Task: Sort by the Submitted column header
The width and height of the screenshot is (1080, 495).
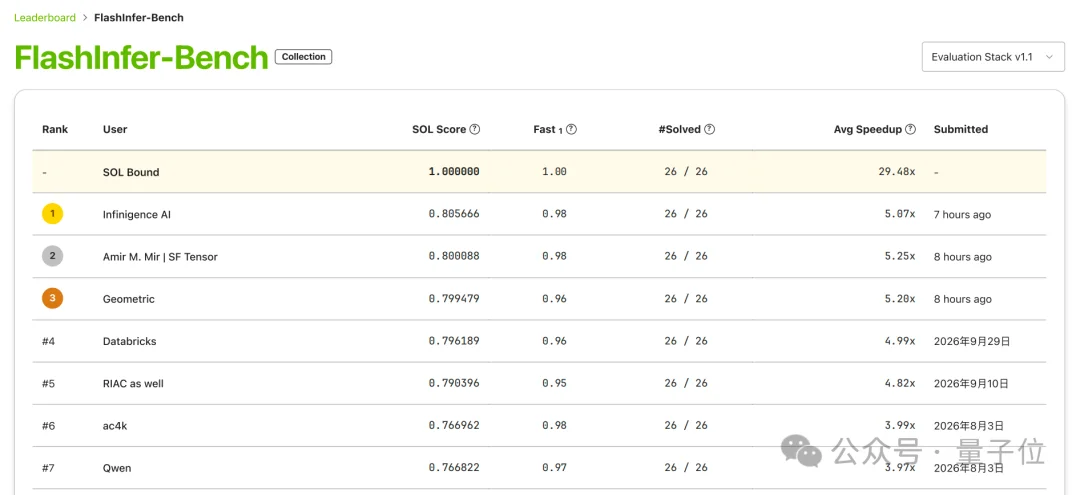Action: [961, 129]
